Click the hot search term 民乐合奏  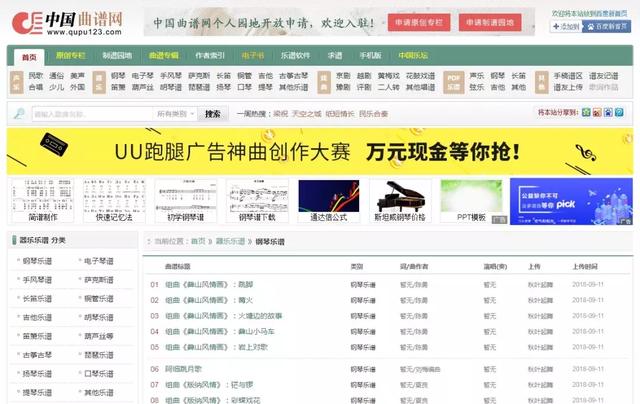[x=373, y=114]
